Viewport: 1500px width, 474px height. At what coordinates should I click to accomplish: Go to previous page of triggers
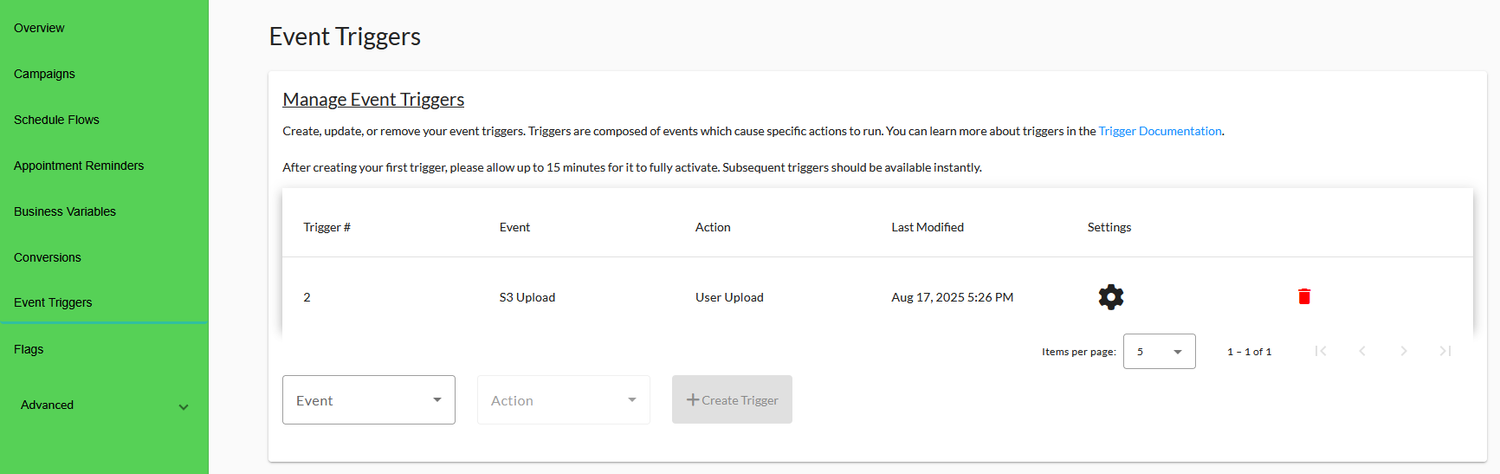click(x=1362, y=351)
